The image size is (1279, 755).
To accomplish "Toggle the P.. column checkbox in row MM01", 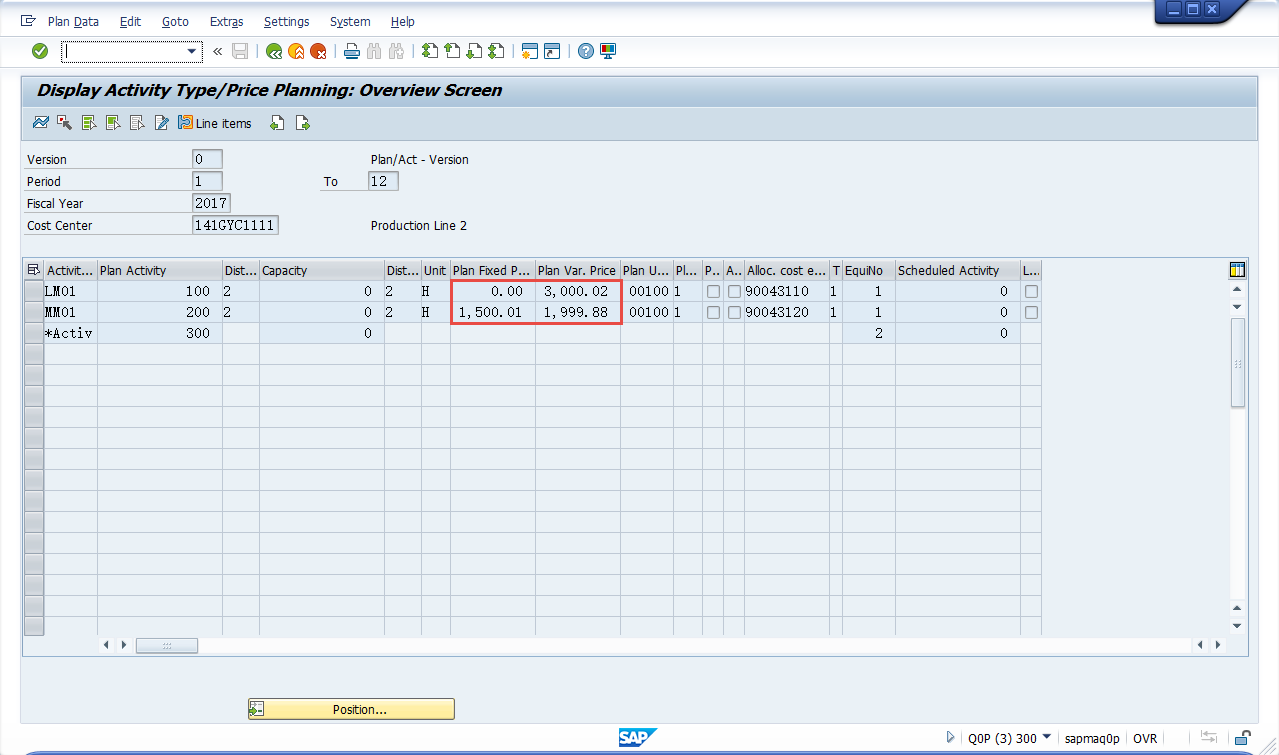I will tap(713, 312).
